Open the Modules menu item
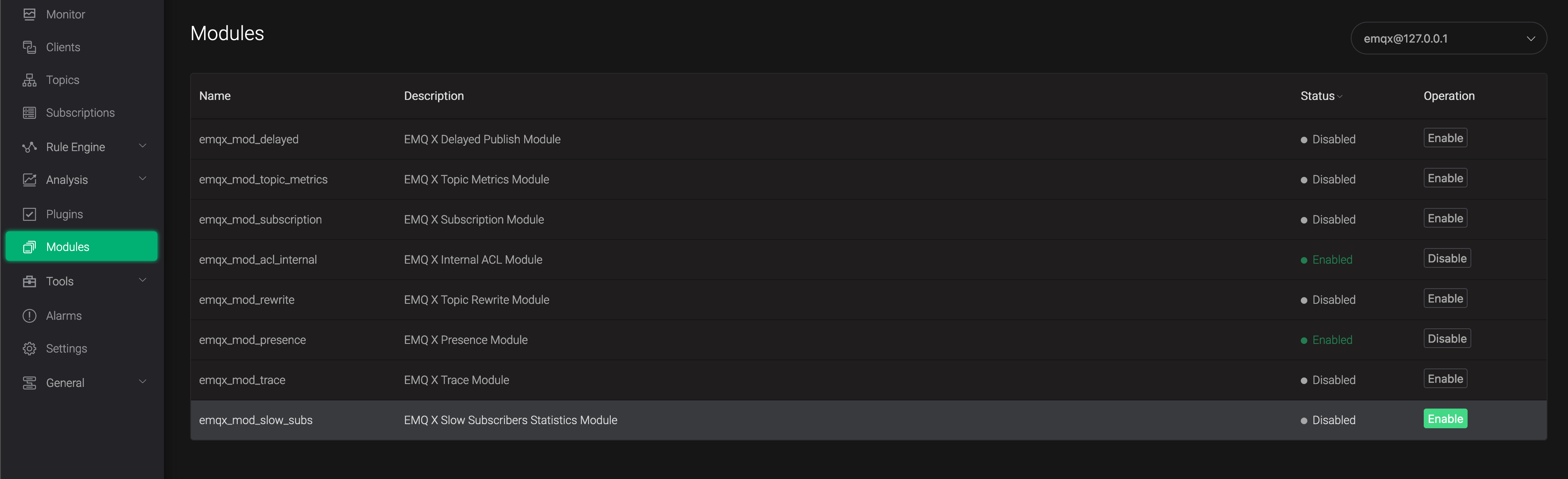Viewport: 1568px width, 479px height. click(82, 247)
